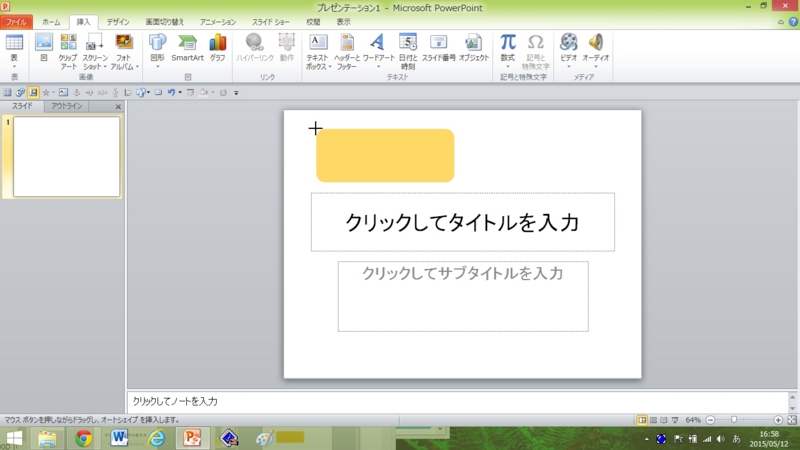Open Header and Footer (ヘッダーとフッター)
The height and width of the screenshot is (450, 800).
click(347, 52)
